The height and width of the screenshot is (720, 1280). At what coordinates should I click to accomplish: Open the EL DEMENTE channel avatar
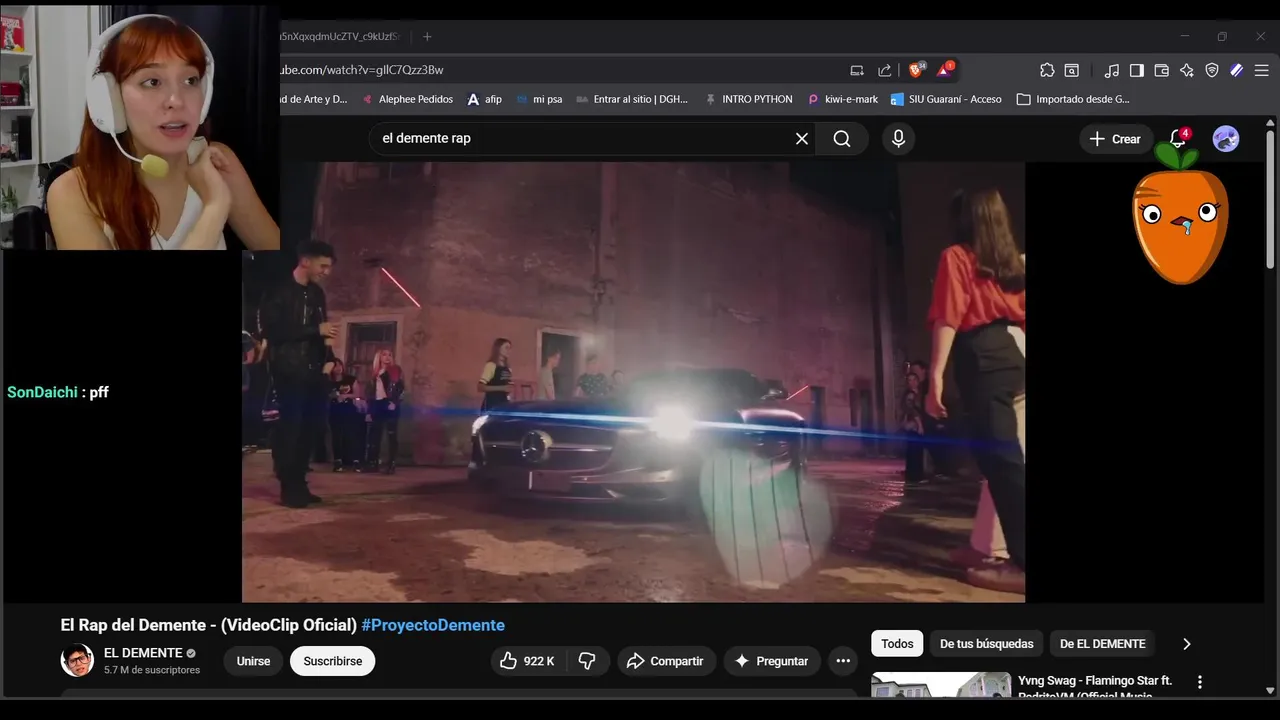click(x=77, y=661)
